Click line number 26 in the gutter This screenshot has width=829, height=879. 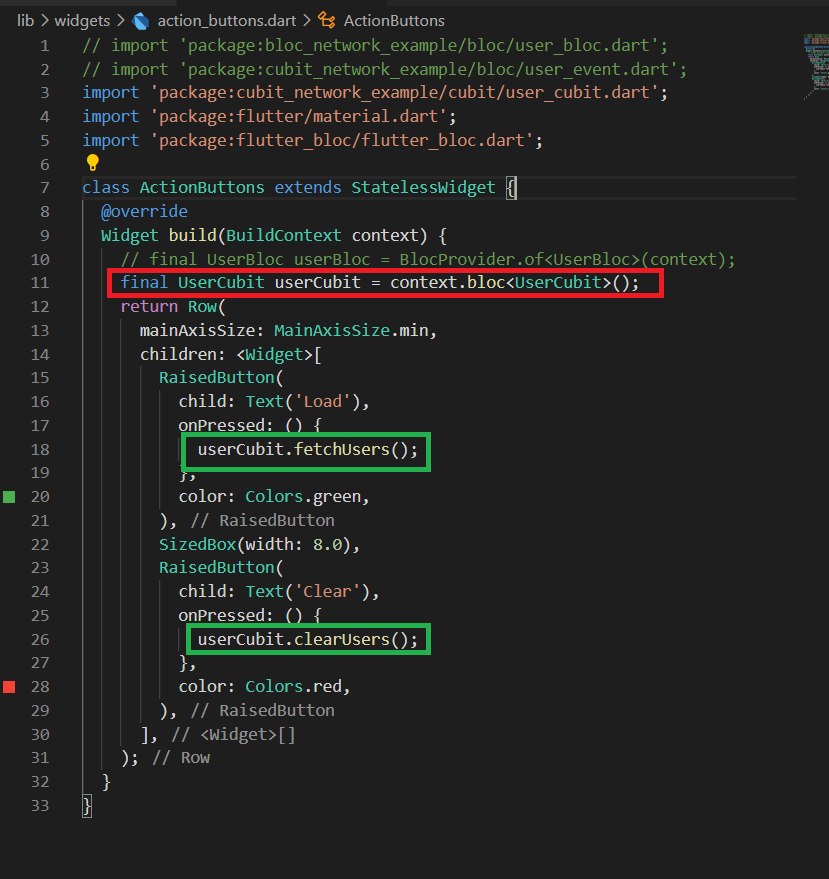[x=40, y=640]
